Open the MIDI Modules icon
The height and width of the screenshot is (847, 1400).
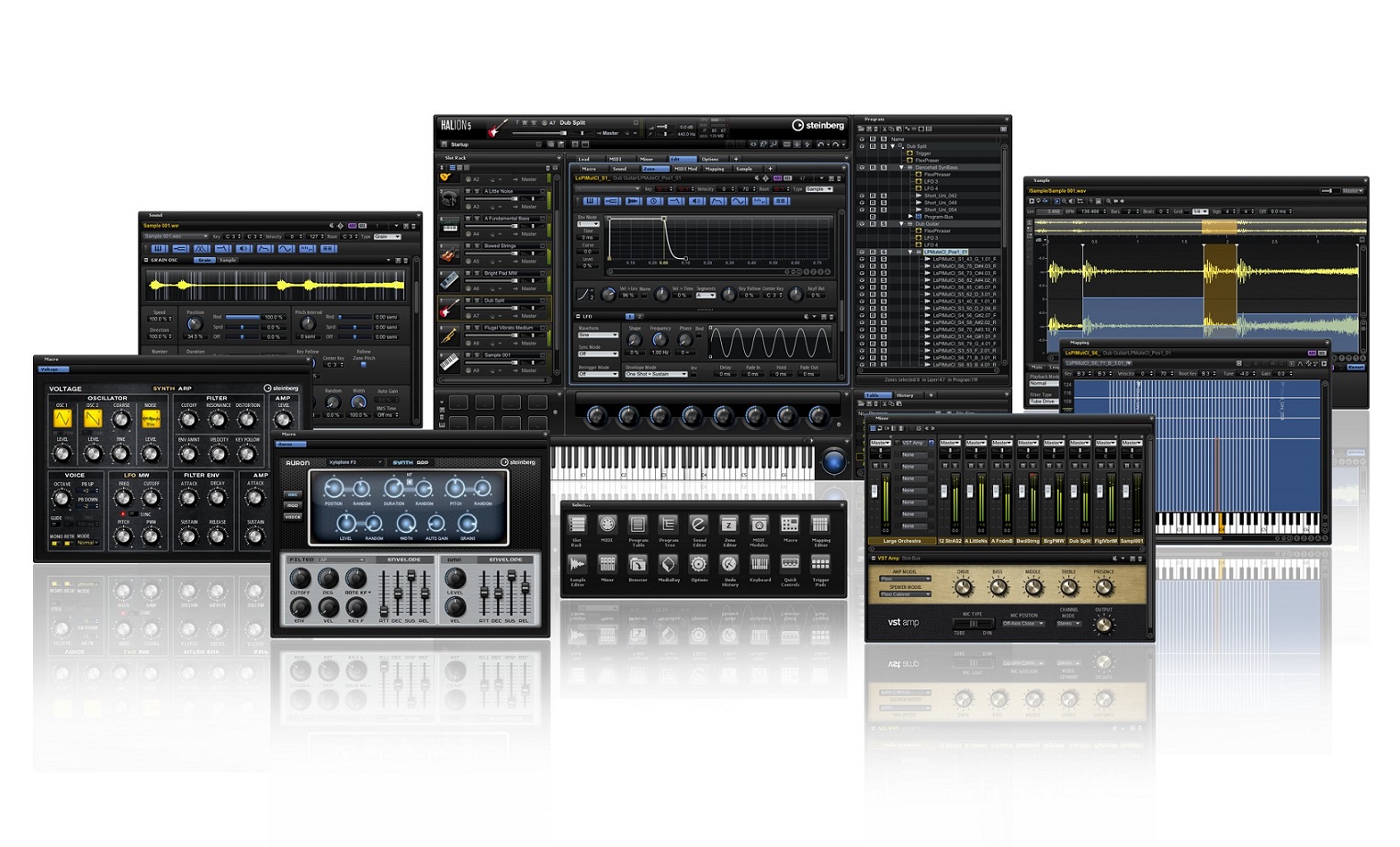(759, 525)
